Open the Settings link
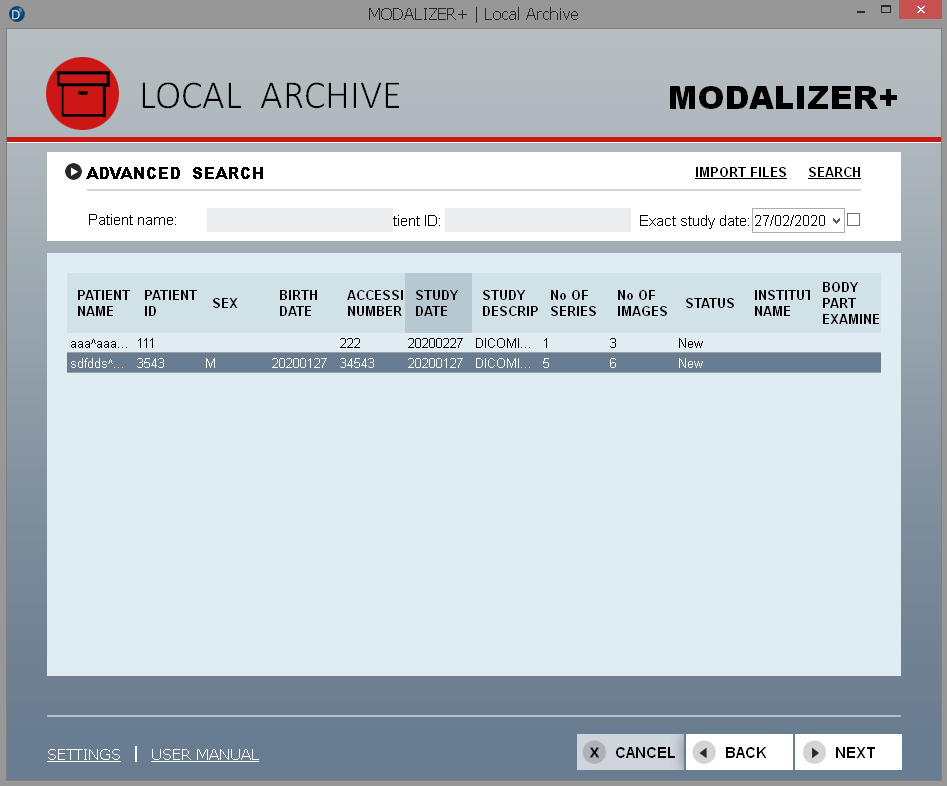 [84, 755]
